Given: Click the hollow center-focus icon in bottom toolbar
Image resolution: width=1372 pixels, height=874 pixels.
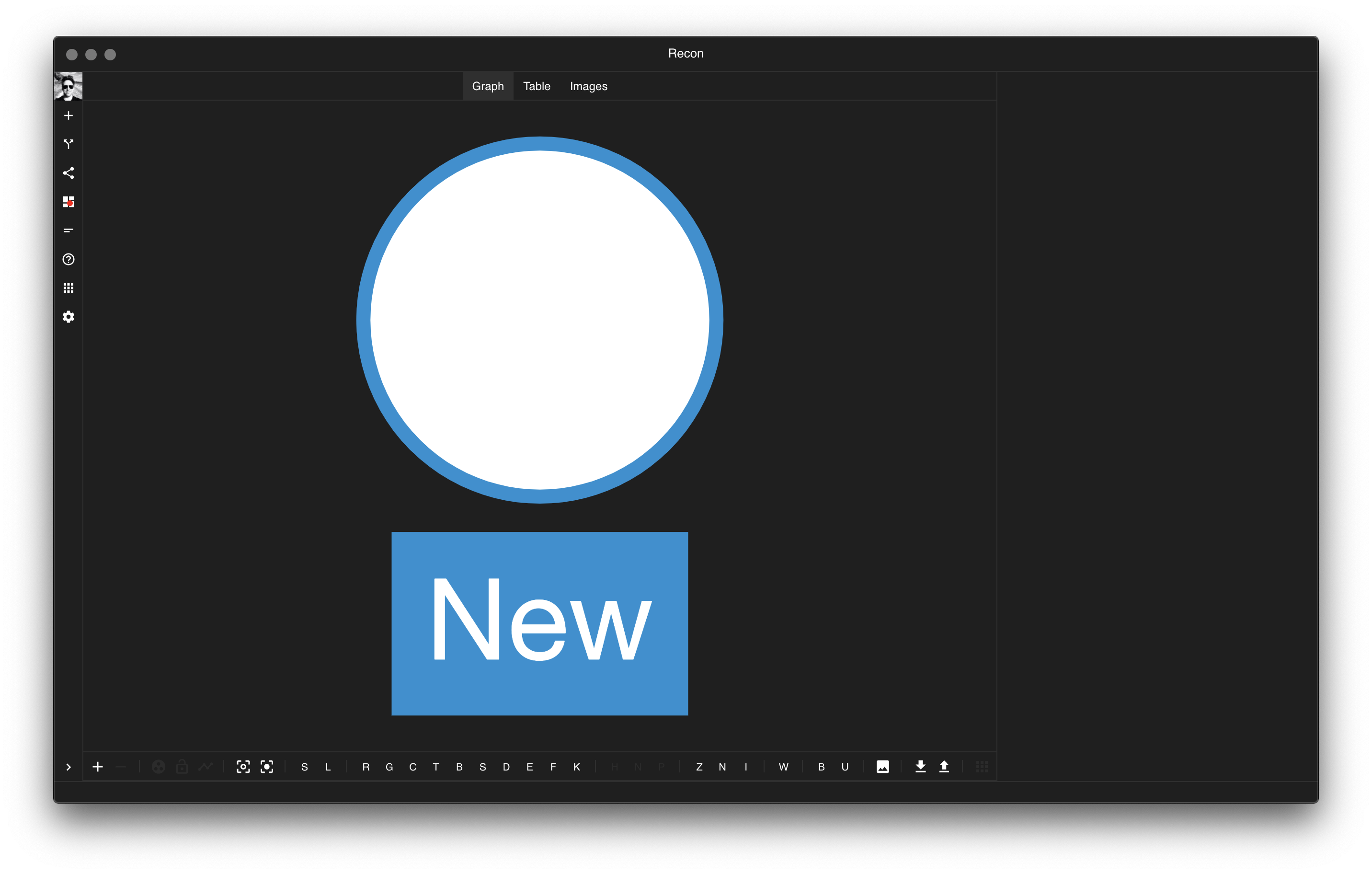Looking at the screenshot, I should point(243,767).
